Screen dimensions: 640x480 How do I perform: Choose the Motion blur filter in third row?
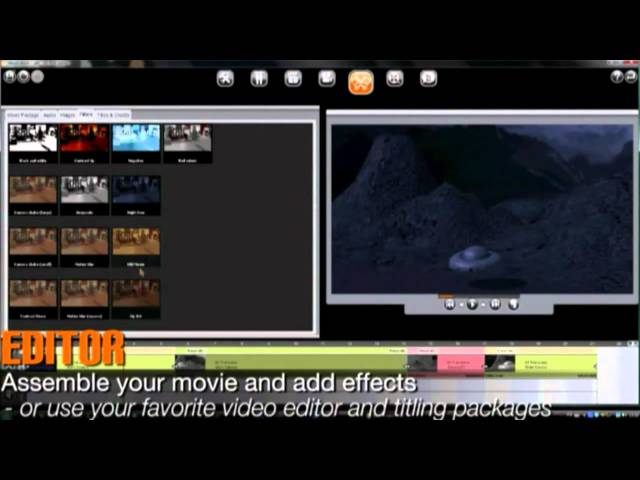[84, 248]
